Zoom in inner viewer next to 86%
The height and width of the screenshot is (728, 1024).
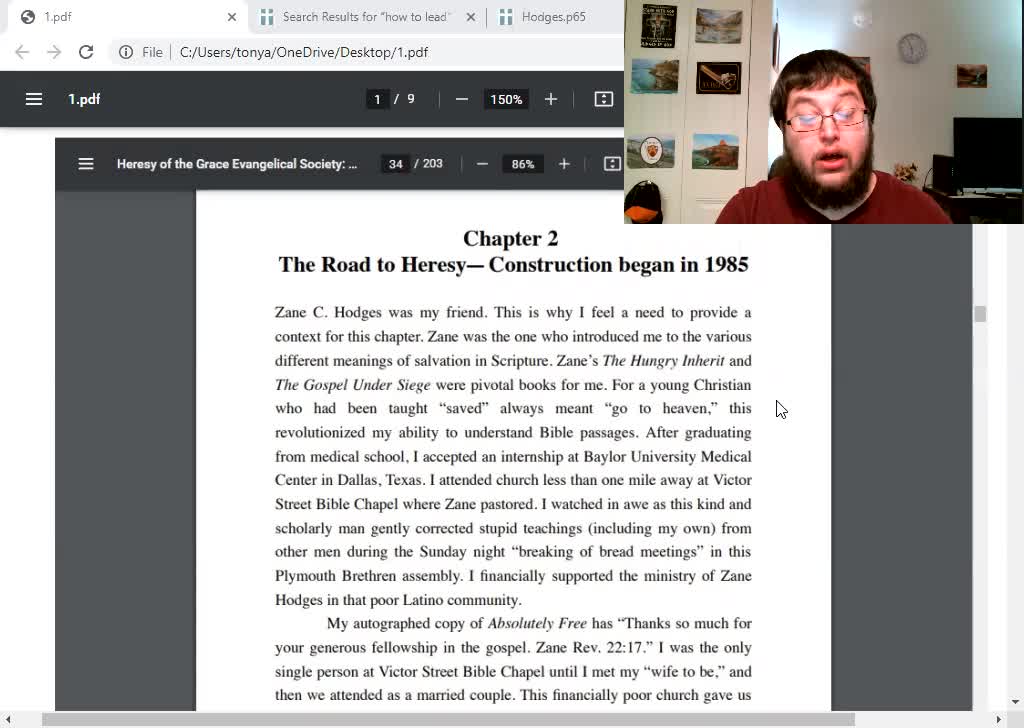pyautogui.click(x=564, y=164)
